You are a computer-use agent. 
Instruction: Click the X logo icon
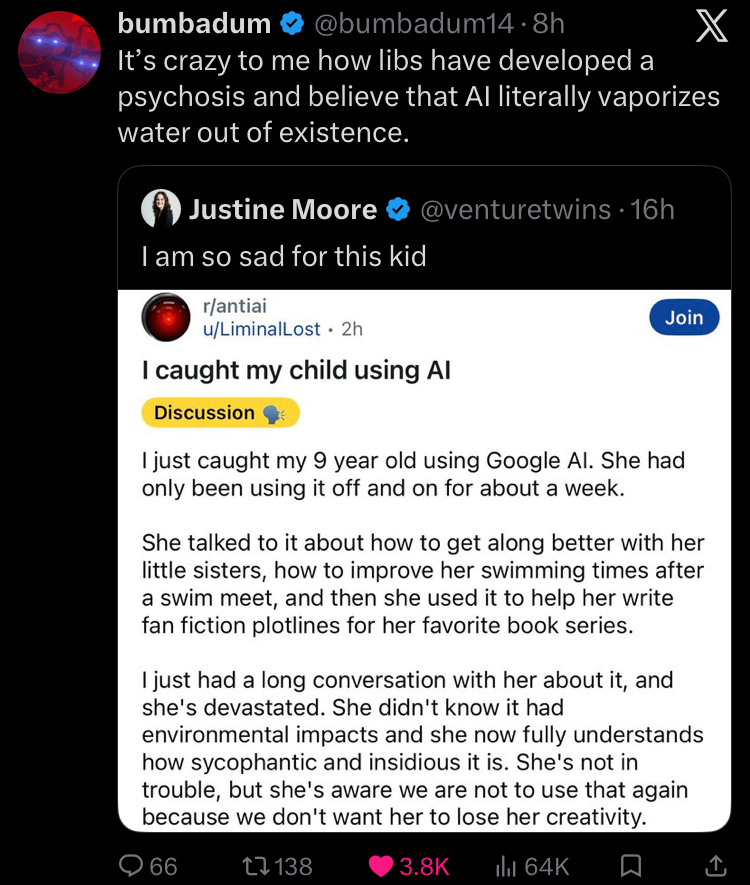click(x=710, y=27)
